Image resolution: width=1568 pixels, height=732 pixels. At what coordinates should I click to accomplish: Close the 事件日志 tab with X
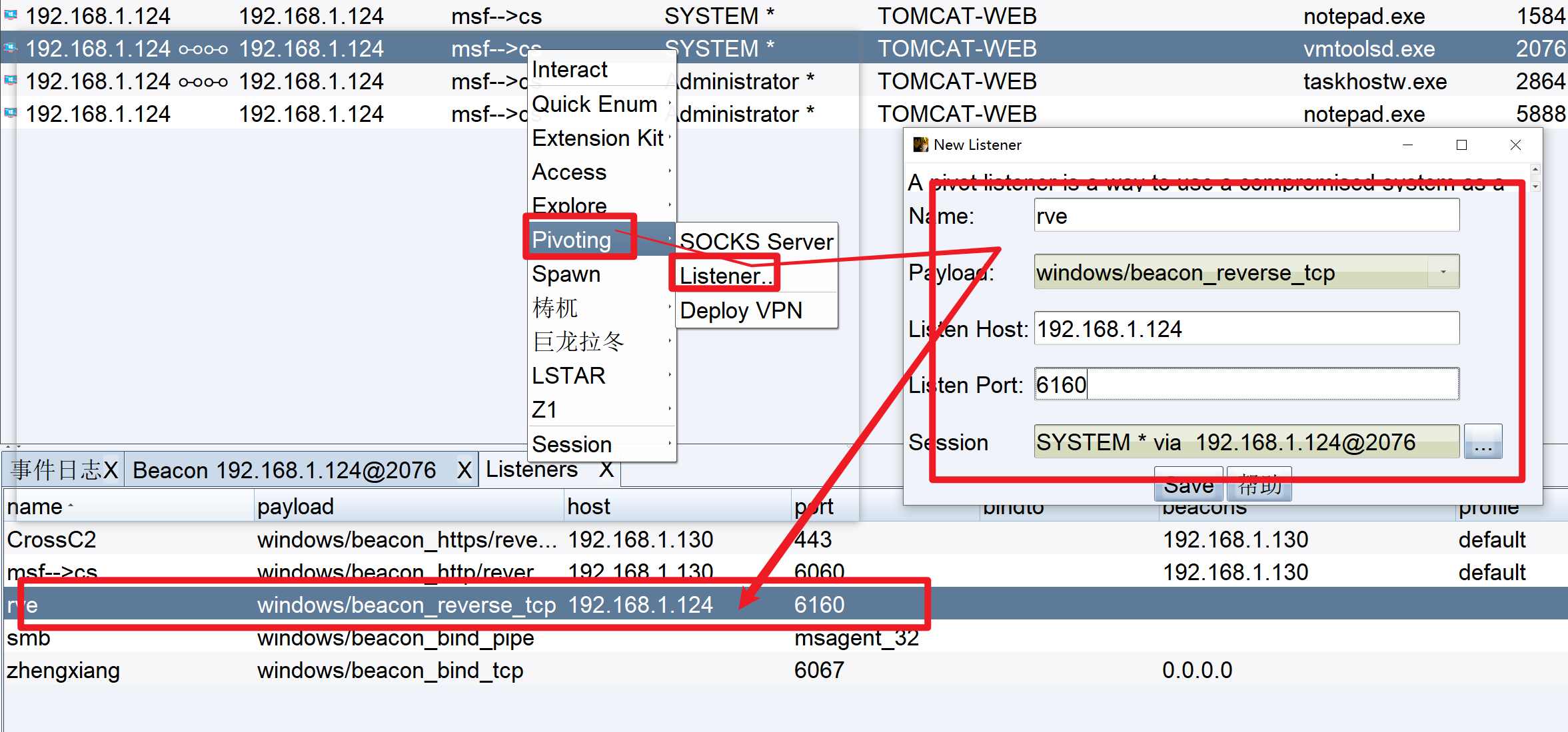coord(110,470)
